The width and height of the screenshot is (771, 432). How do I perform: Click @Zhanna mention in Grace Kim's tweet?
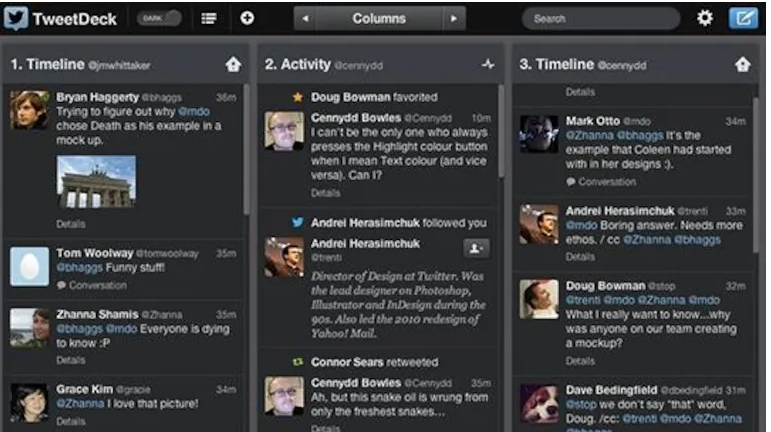[x=80, y=403]
